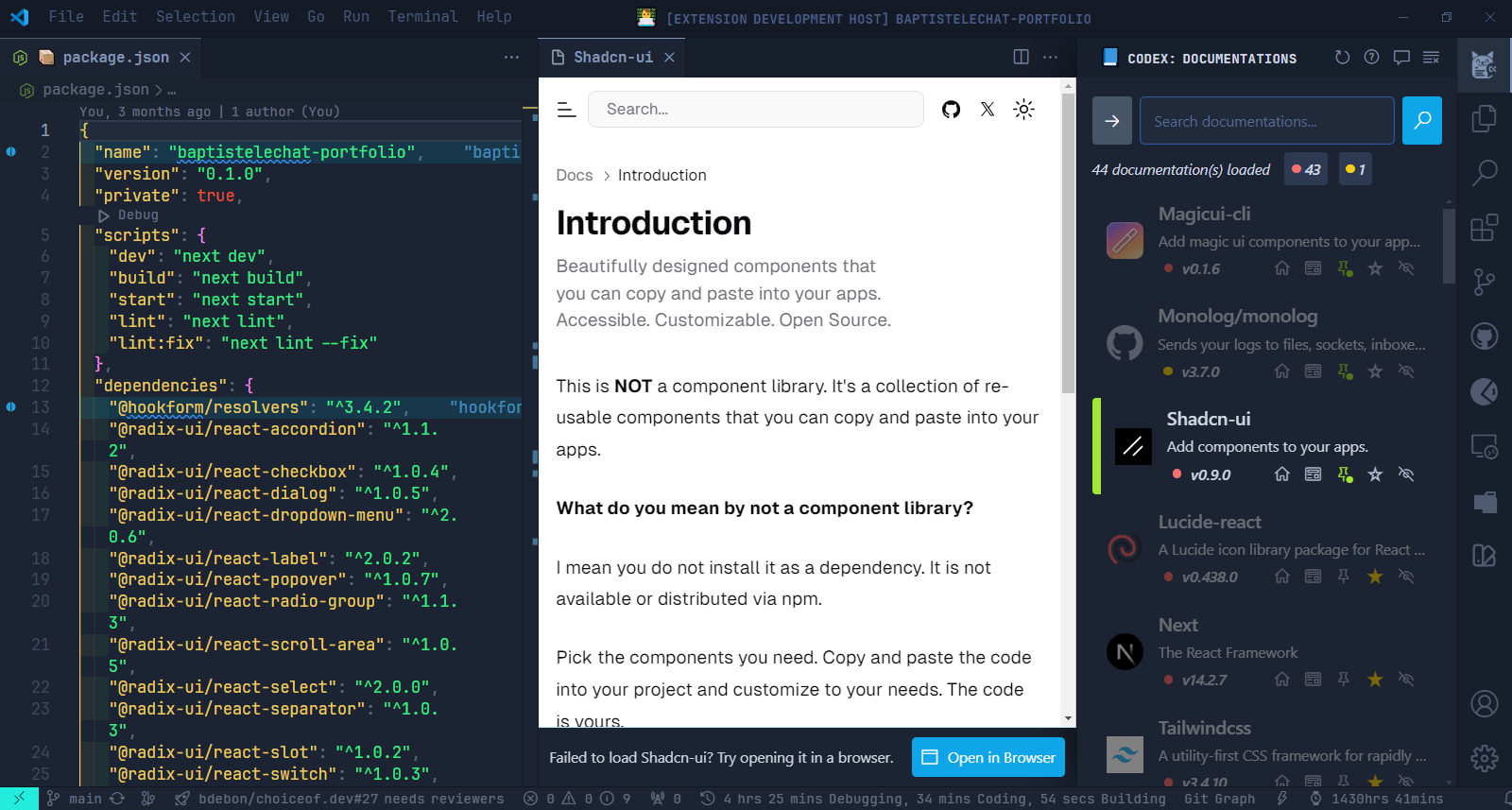The width and height of the screenshot is (1512, 810).
Task: Click the Search box in Shadcn-ui docs
Action: click(x=756, y=110)
